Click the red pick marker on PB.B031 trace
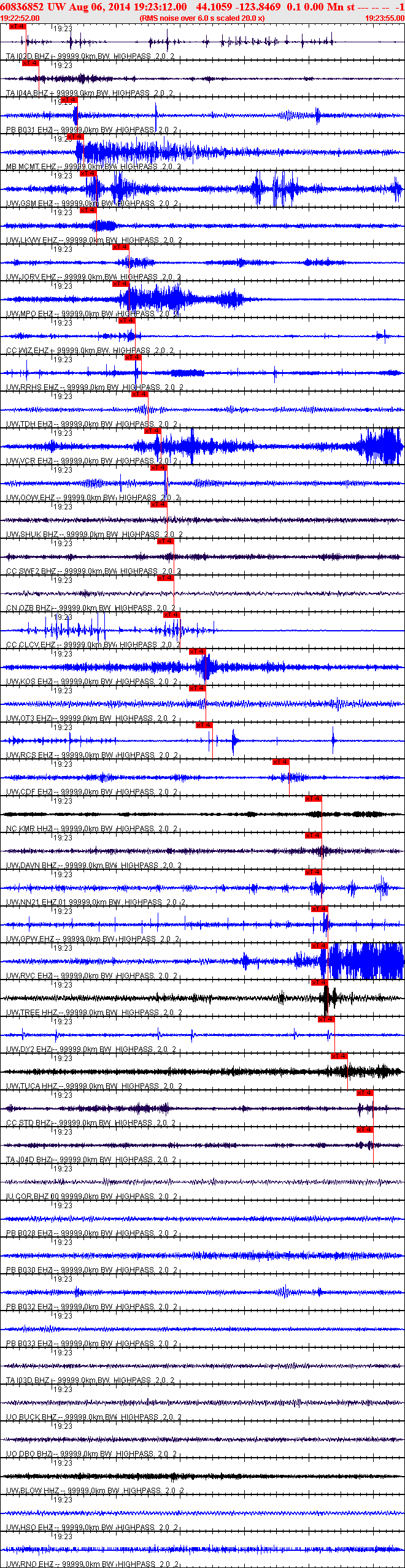The width and height of the screenshot is (405, 1568). pyautogui.click(x=69, y=100)
